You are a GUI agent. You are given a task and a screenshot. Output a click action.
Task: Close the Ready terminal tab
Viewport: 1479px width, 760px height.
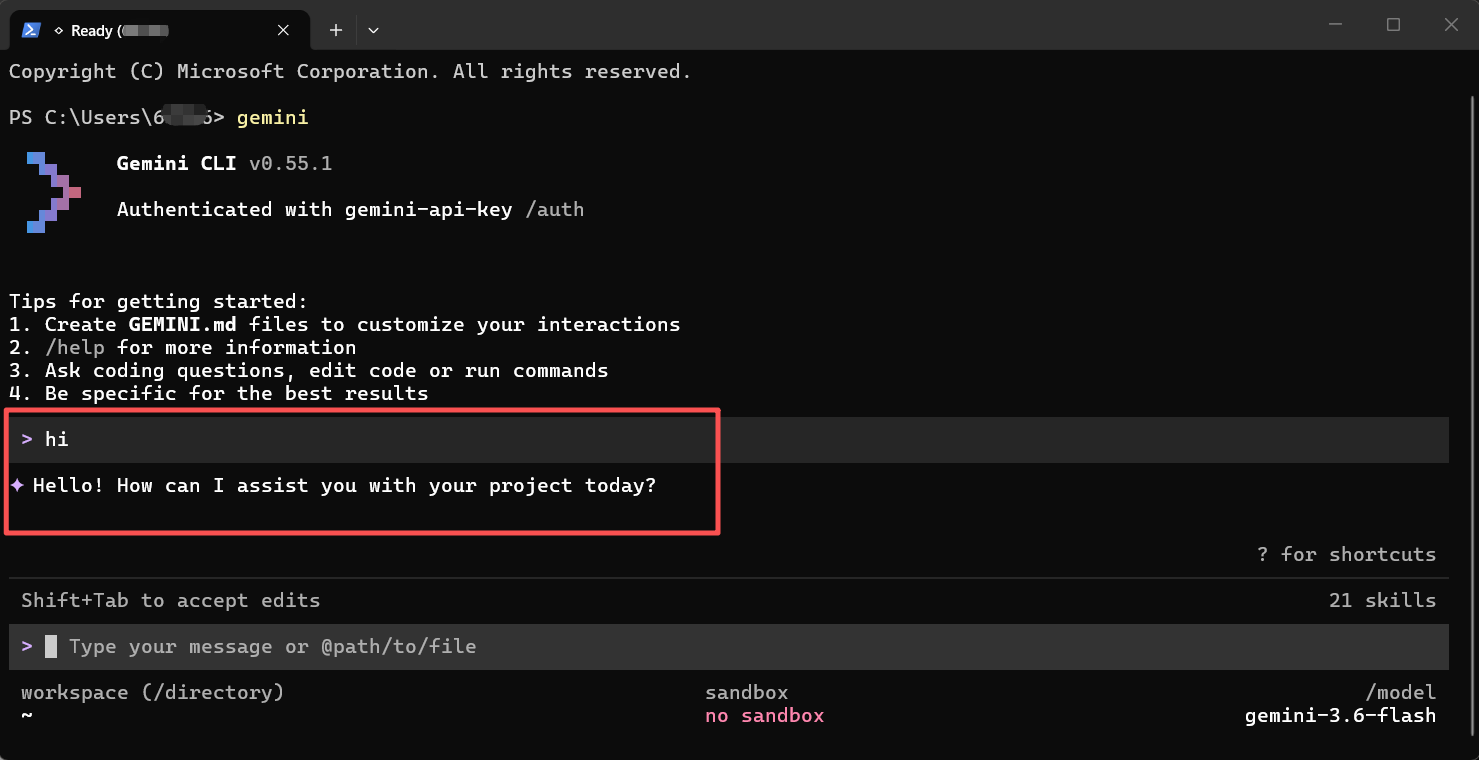point(284,30)
